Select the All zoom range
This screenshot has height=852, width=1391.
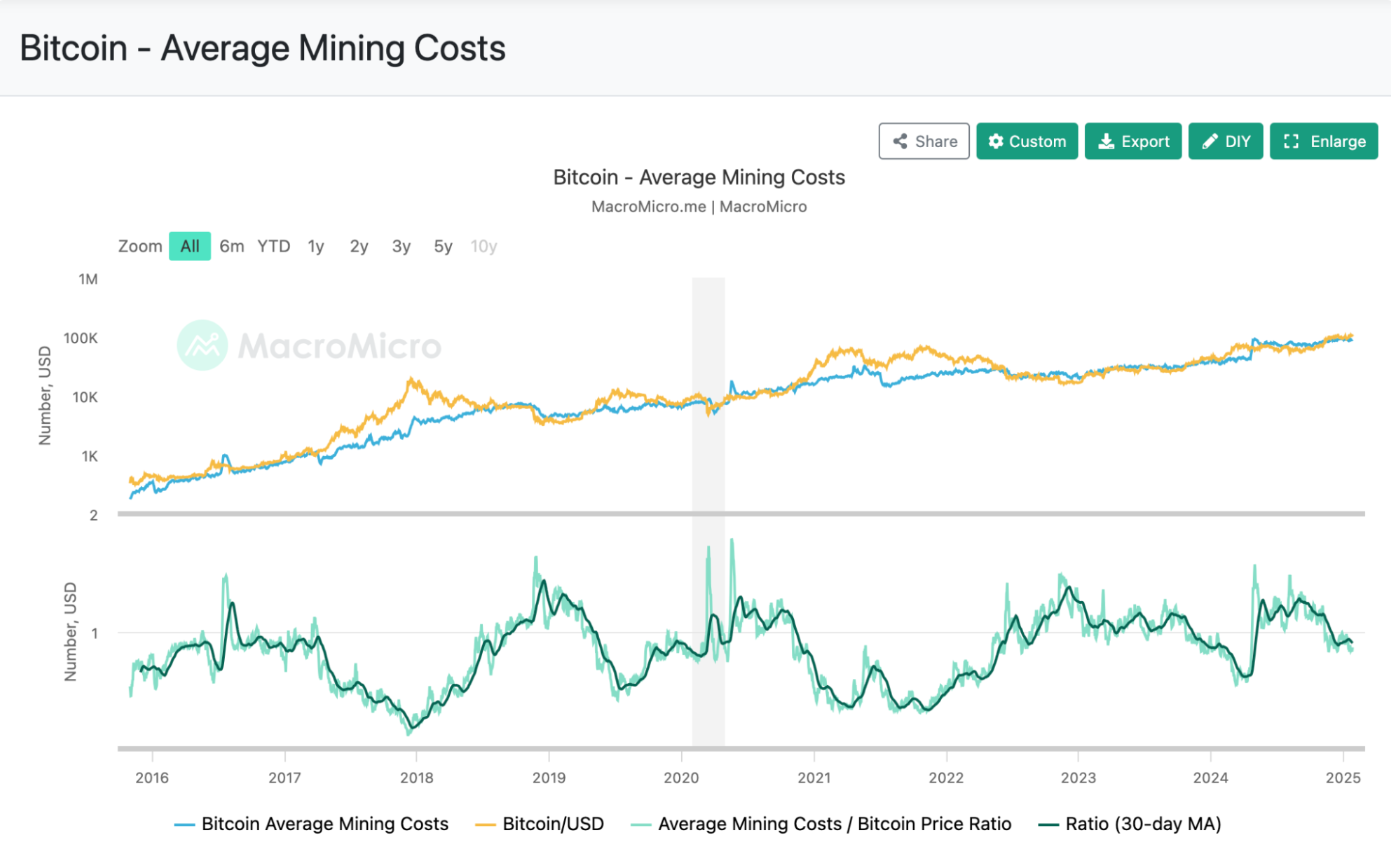[190, 246]
